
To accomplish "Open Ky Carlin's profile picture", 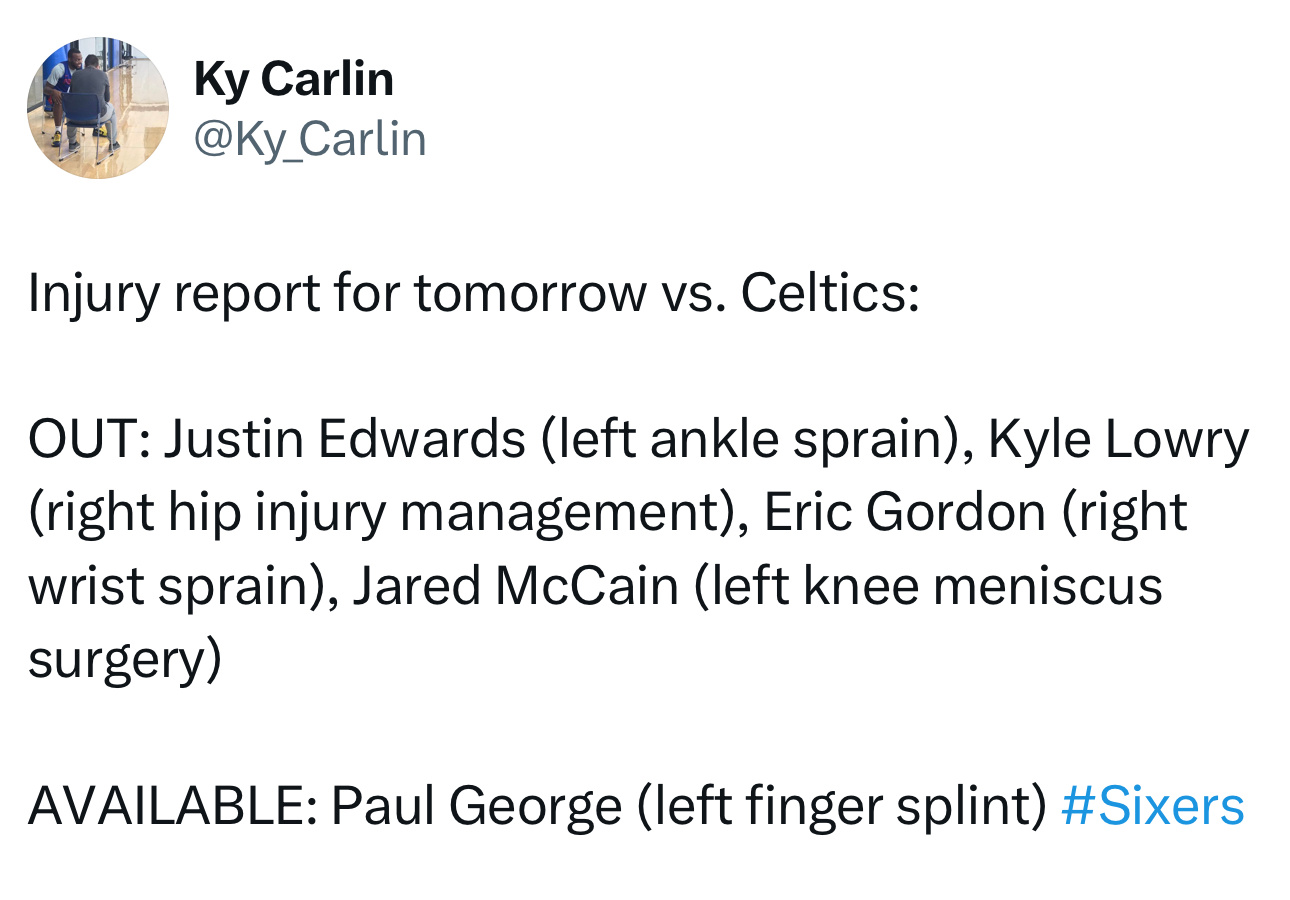I will point(98,108).
